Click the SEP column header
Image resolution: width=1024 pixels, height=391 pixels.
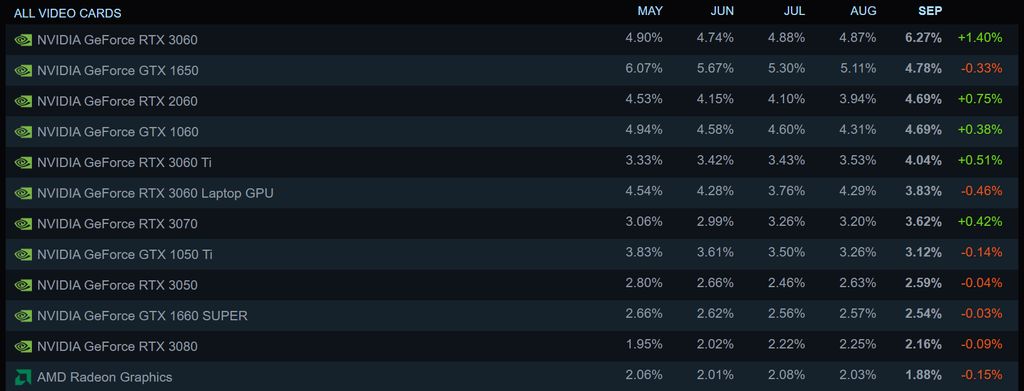pos(930,11)
